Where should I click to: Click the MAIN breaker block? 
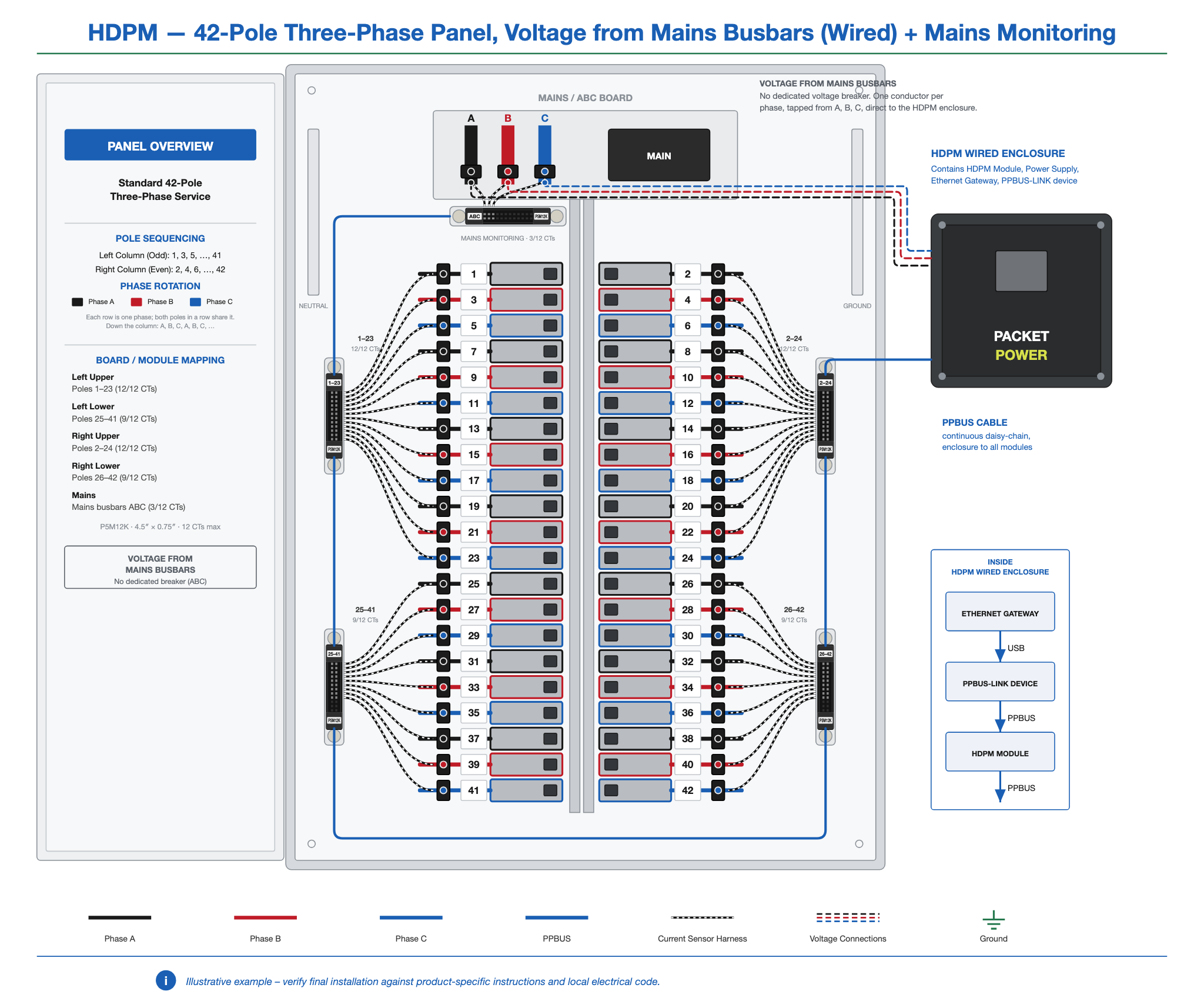pos(658,155)
